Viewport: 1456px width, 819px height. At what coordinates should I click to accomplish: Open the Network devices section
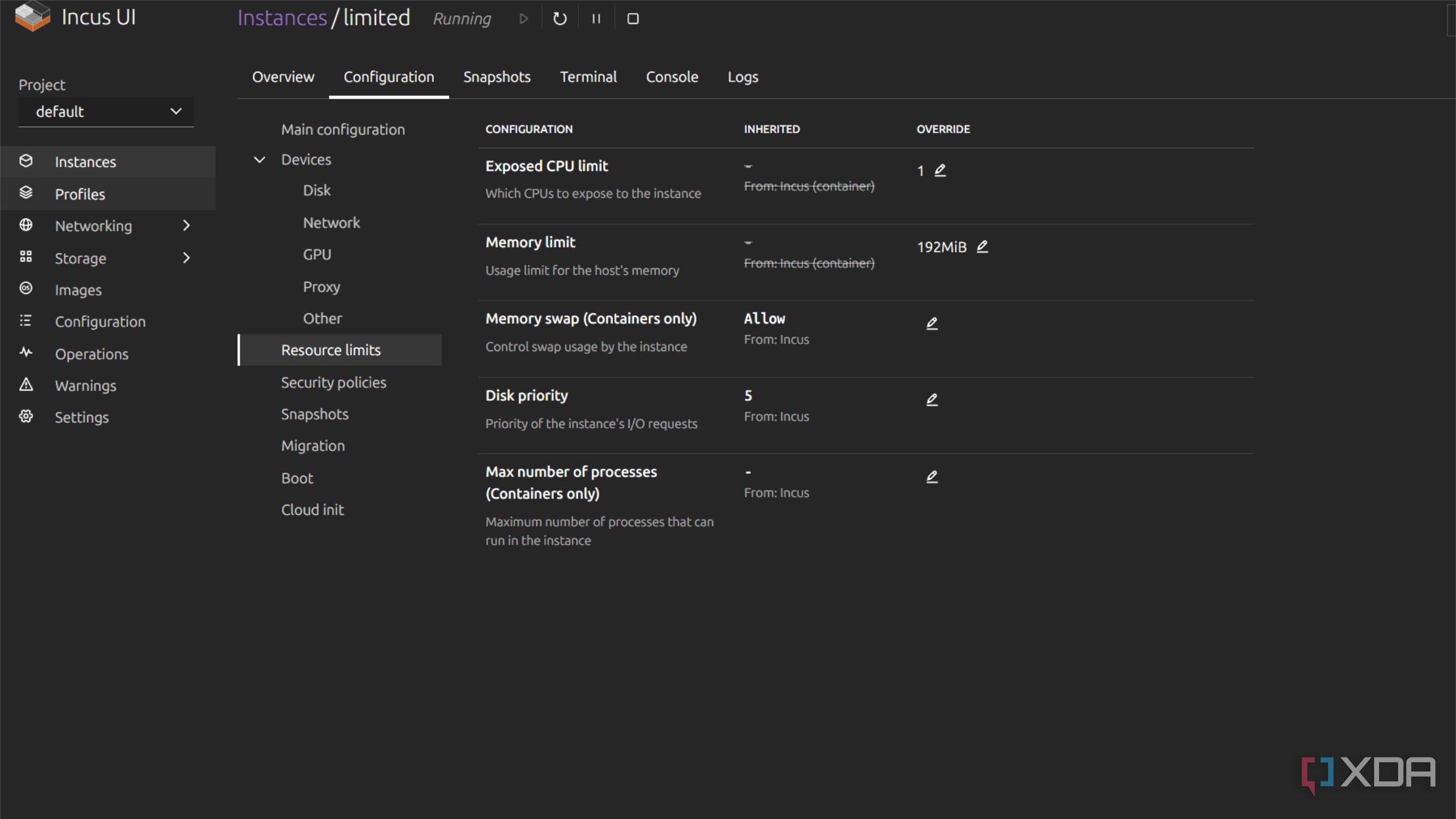click(332, 223)
